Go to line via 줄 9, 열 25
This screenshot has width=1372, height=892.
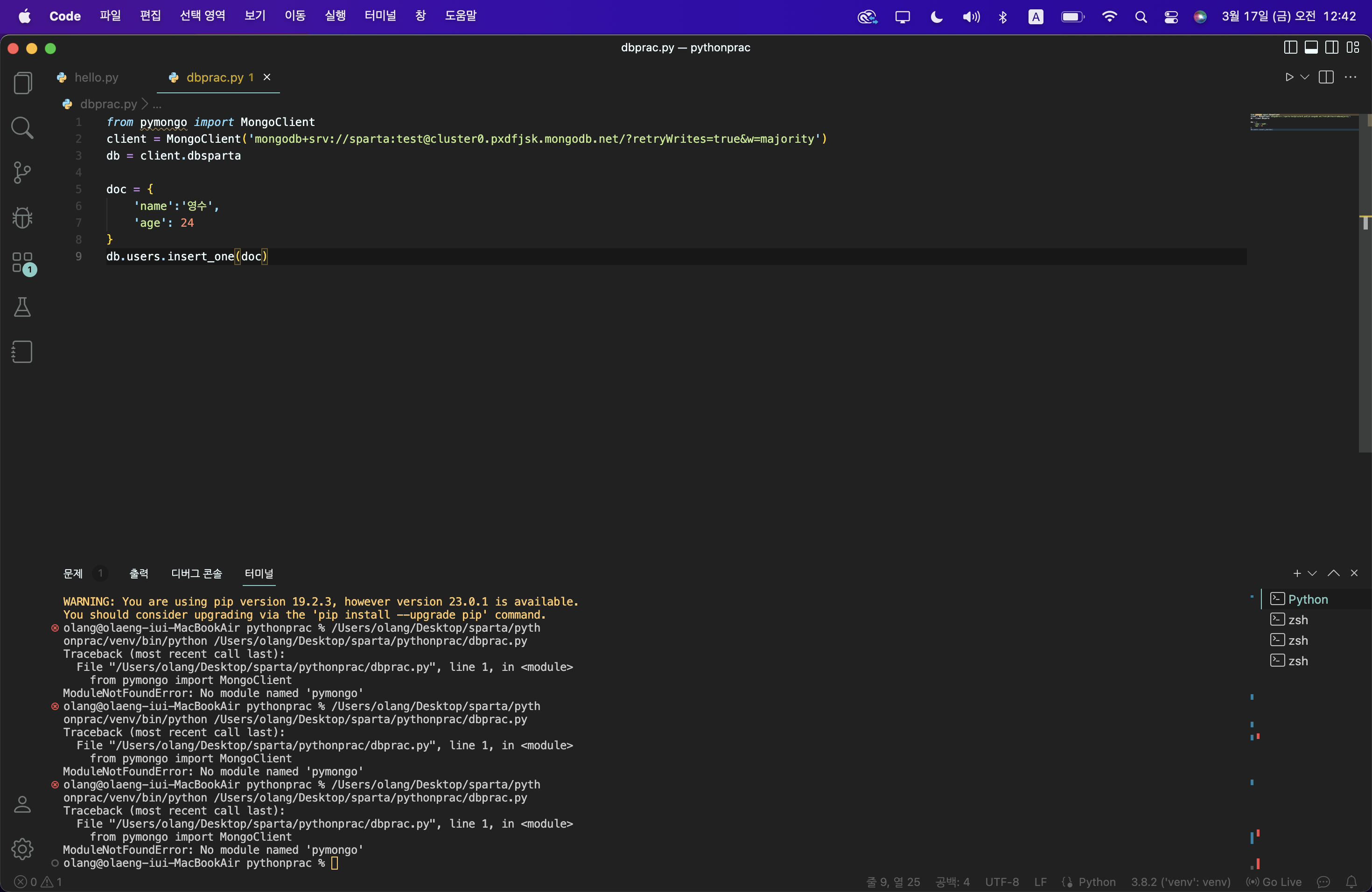click(x=893, y=882)
